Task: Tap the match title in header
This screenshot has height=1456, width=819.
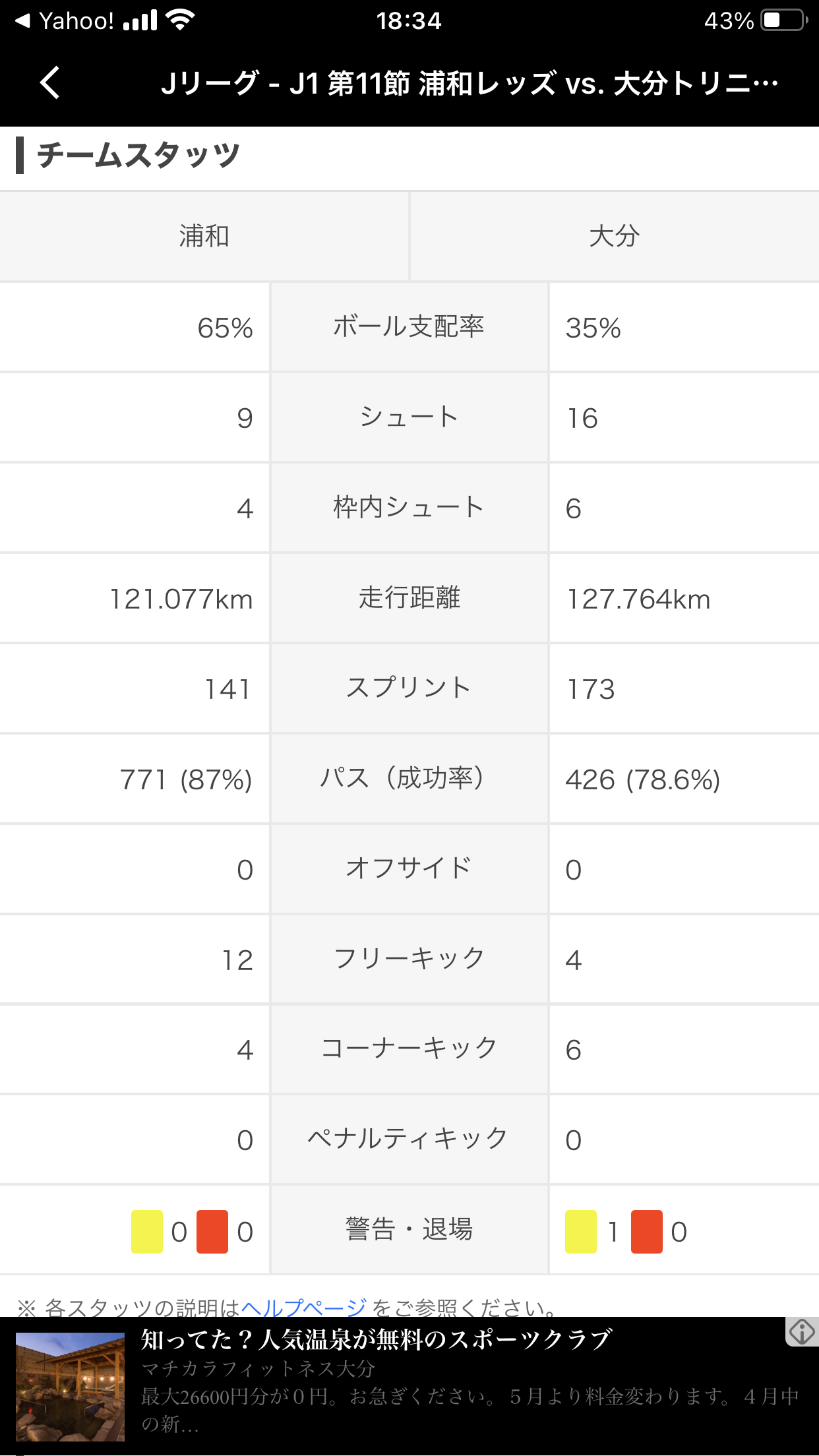Action: (470, 84)
